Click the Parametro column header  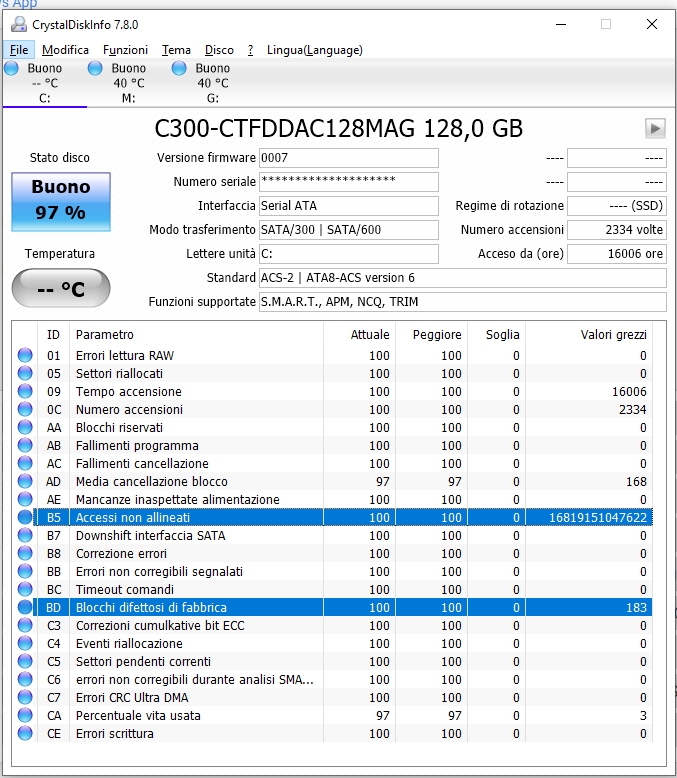(x=196, y=334)
